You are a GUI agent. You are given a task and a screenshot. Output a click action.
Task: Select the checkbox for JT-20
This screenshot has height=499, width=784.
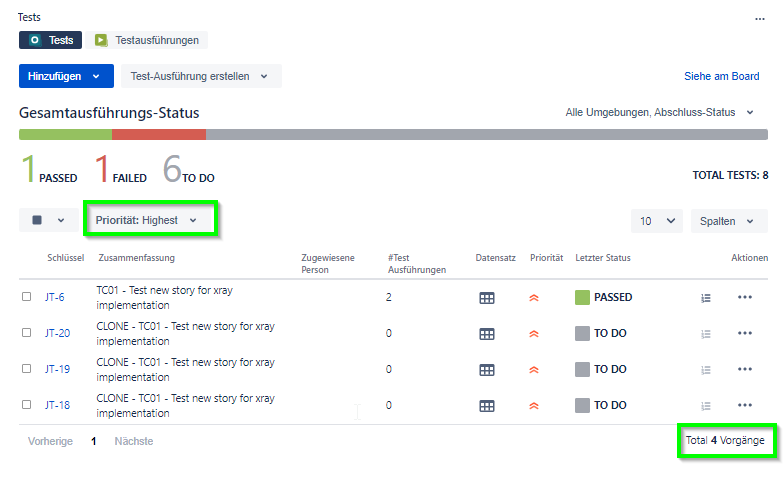coord(26,332)
